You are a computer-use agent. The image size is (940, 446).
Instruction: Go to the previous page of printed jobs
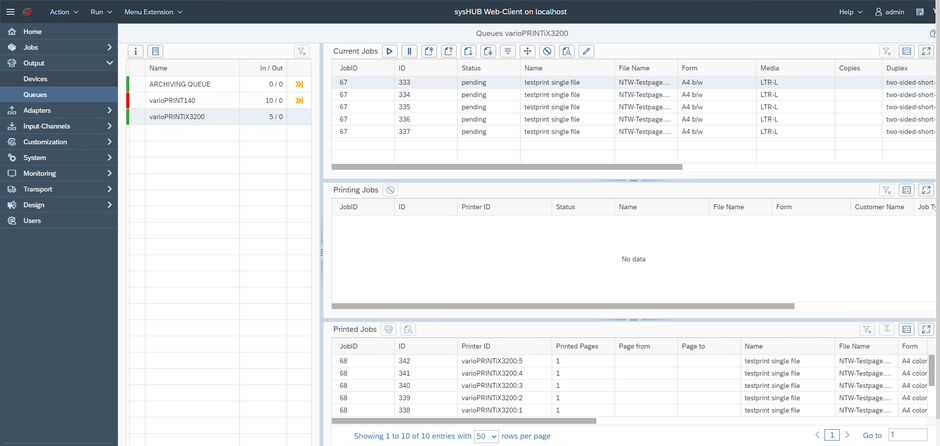click(x=818, y=435)
